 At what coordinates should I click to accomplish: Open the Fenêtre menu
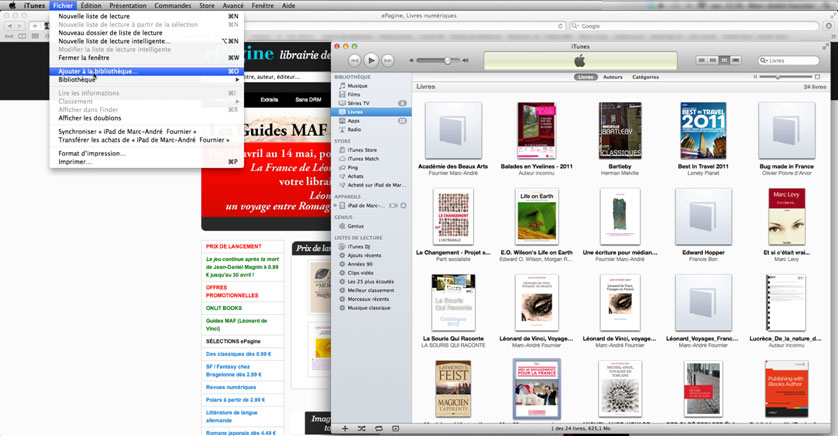pos(262,5)
